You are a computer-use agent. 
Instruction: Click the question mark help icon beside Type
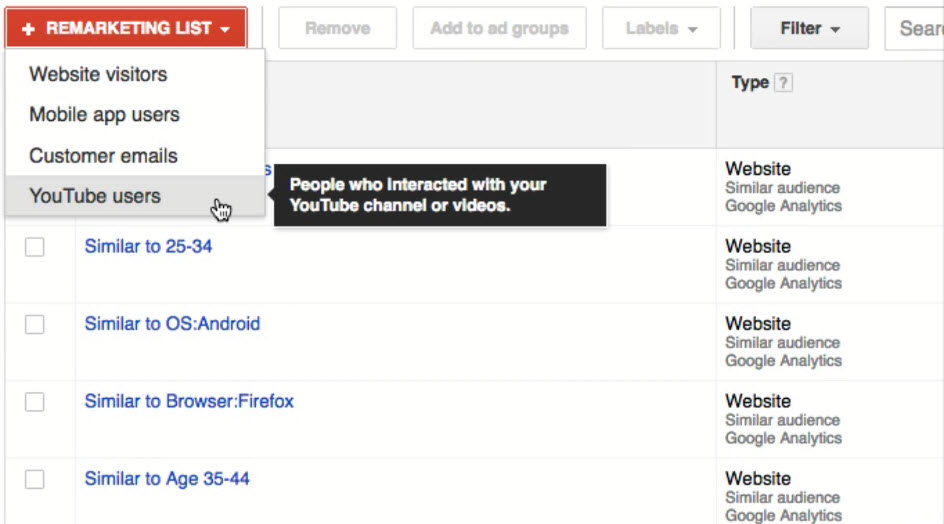[x=784, y=83]
